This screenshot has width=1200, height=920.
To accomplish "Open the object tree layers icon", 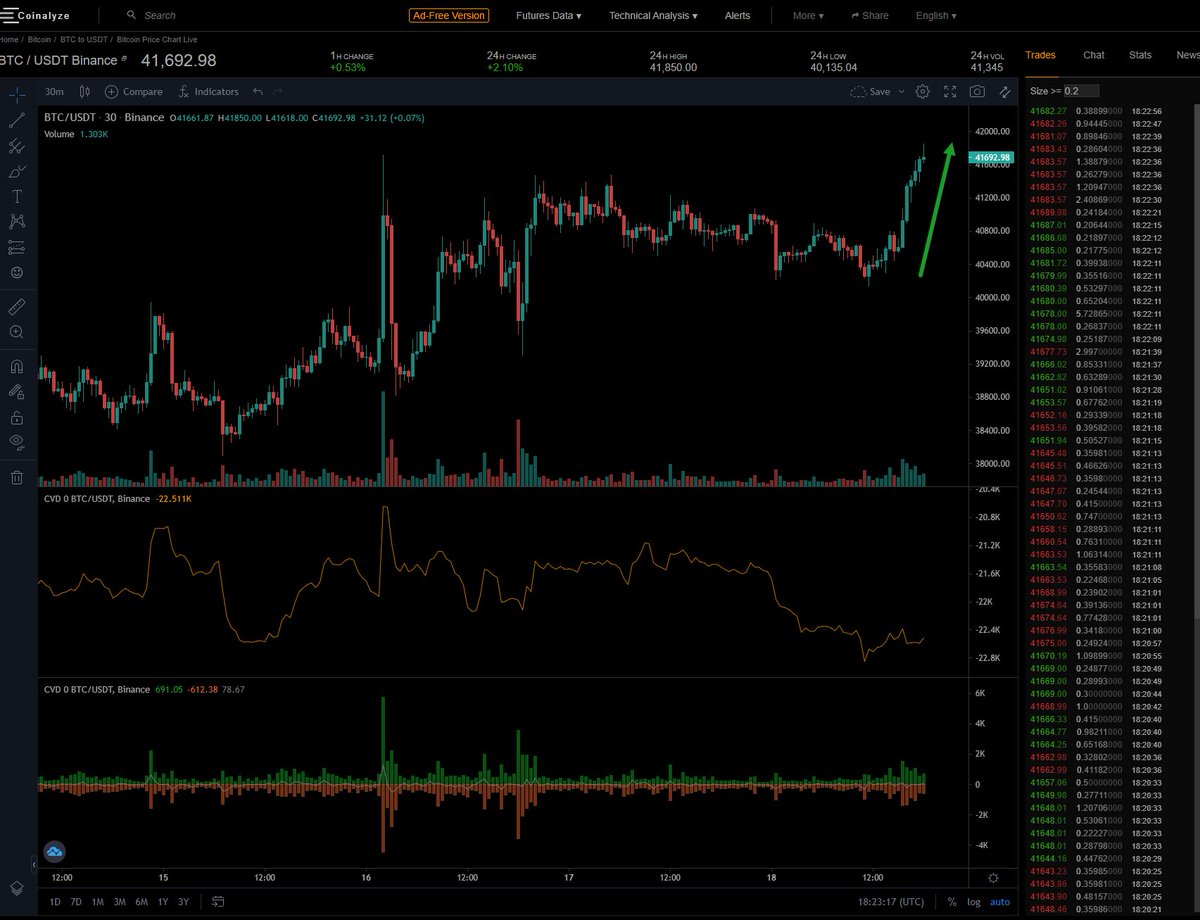I will 17,888.
